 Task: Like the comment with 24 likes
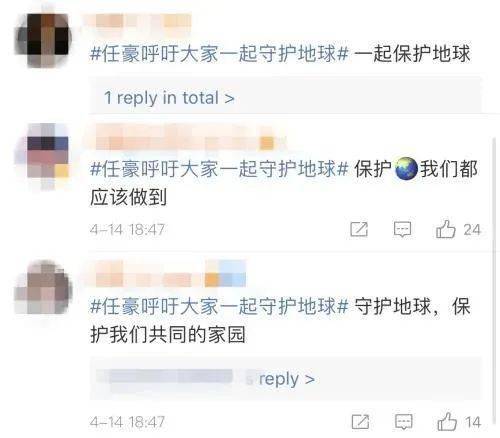pos(445,229)
